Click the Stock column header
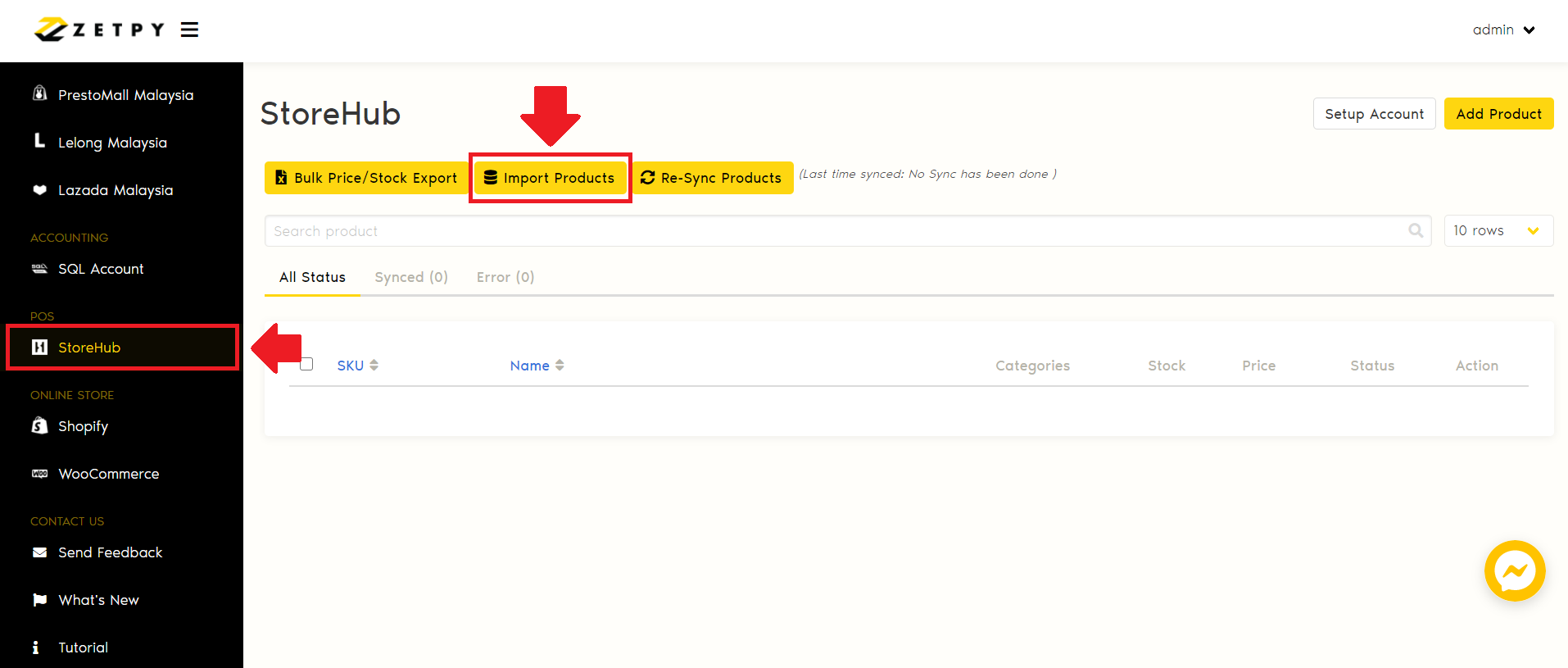 [1167, 366]
